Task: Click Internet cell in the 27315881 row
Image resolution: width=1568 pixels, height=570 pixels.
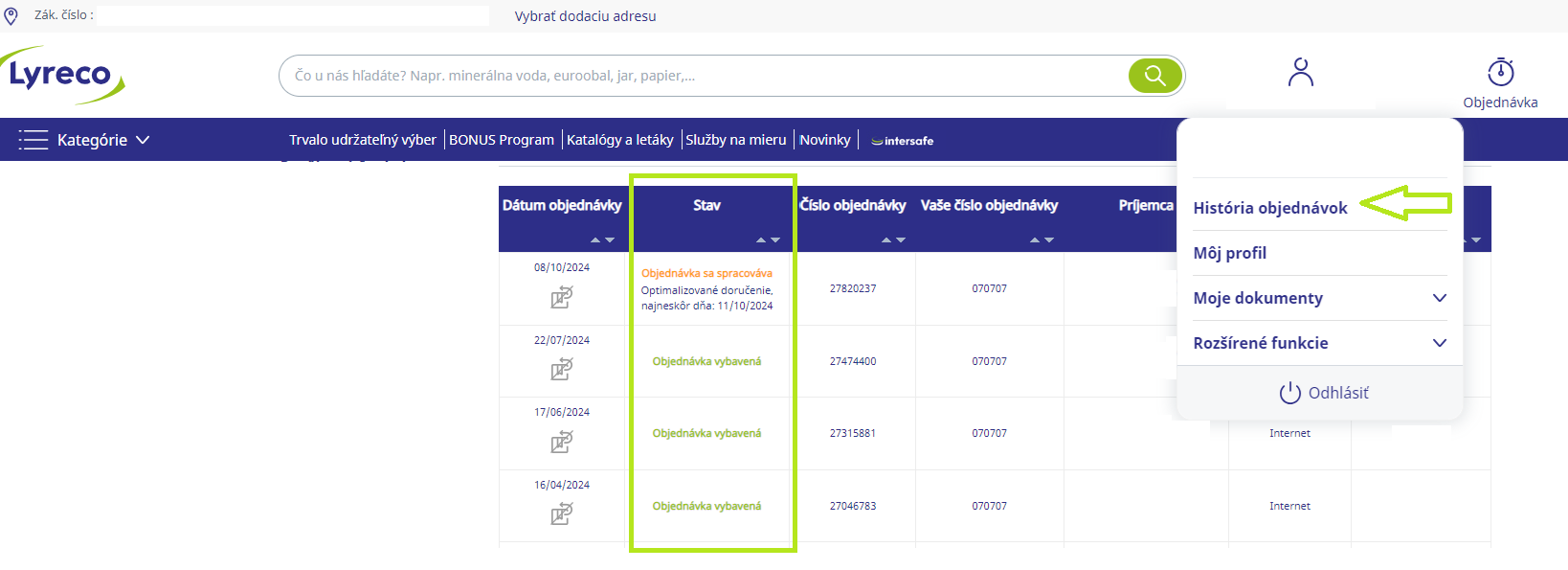Action: point(1290,433)
